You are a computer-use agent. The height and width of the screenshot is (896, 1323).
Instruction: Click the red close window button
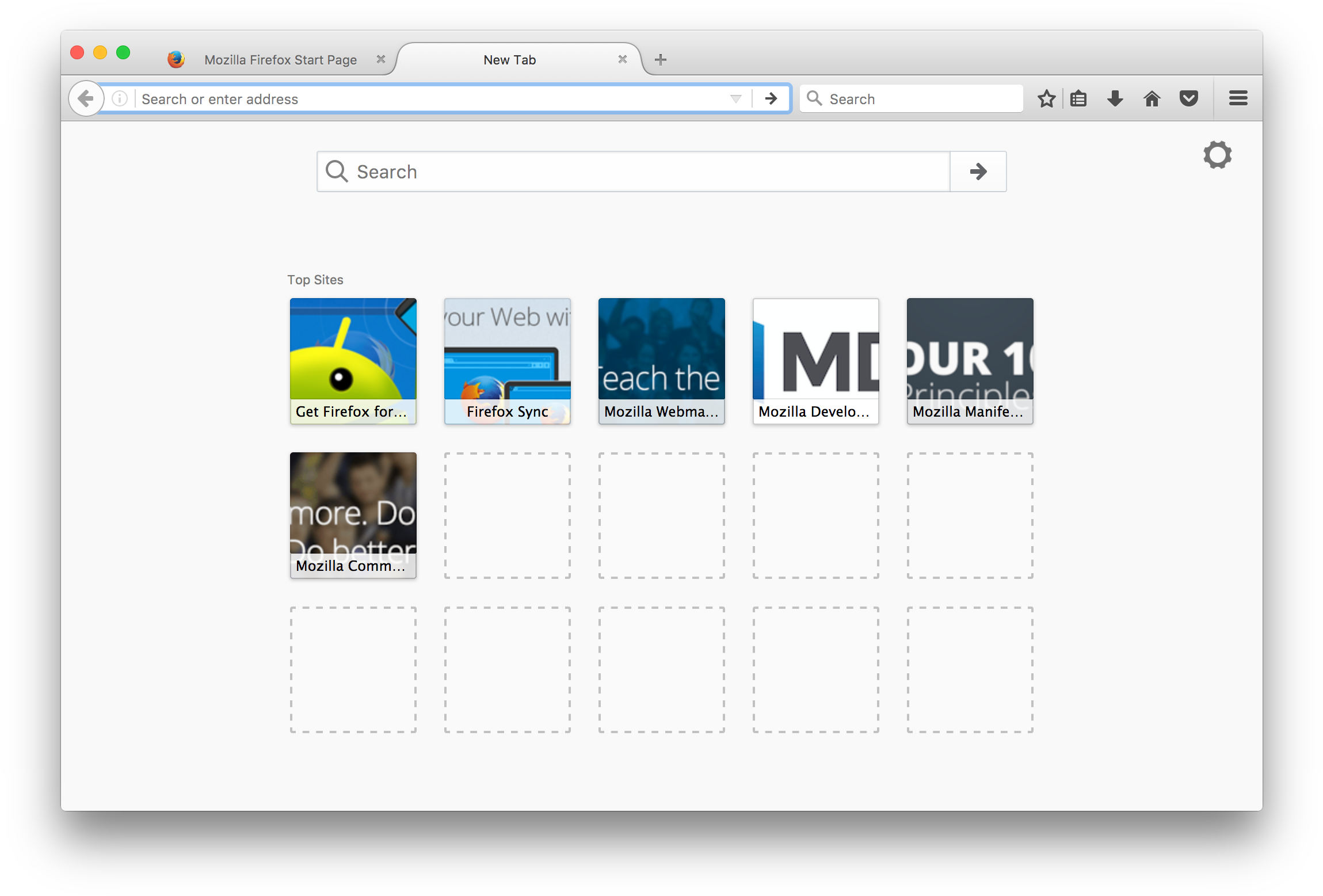click(77, 52)
